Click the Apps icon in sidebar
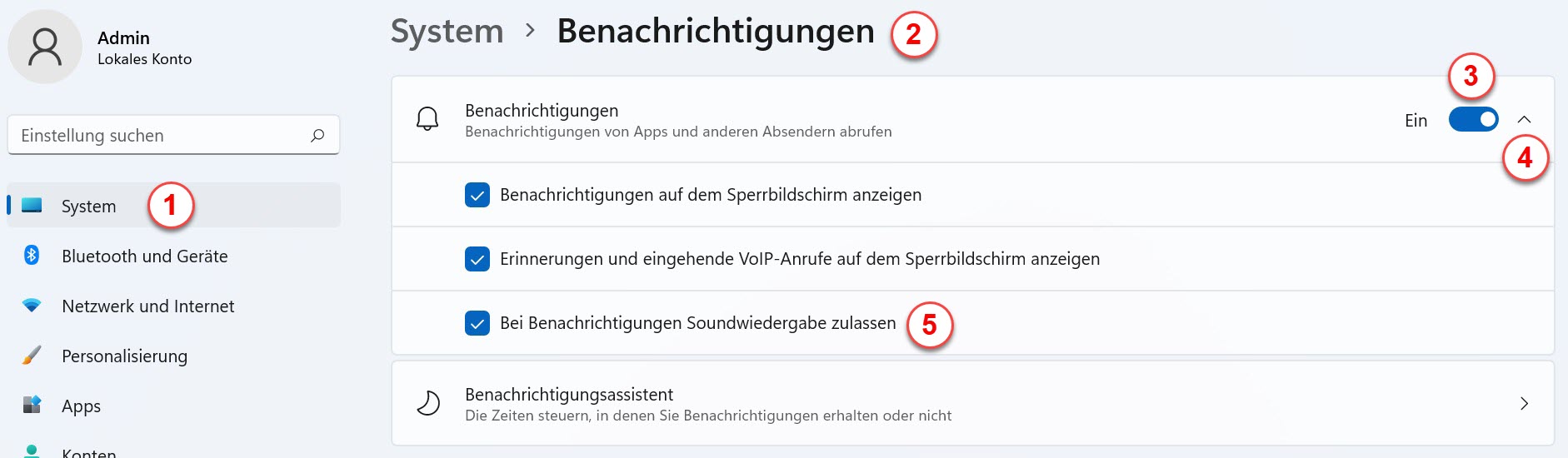 32,406
